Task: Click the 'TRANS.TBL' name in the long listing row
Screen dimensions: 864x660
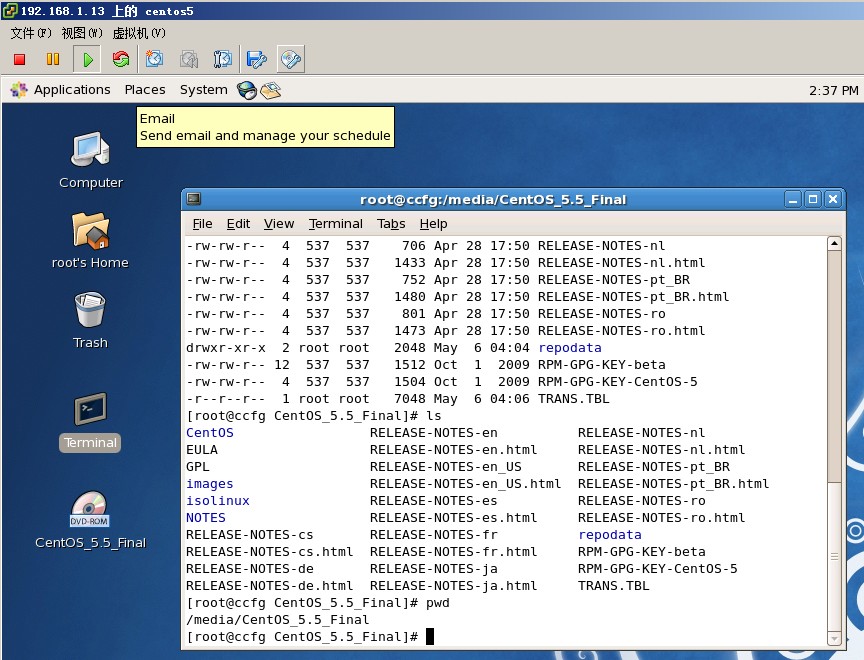Action: [574, 399]
